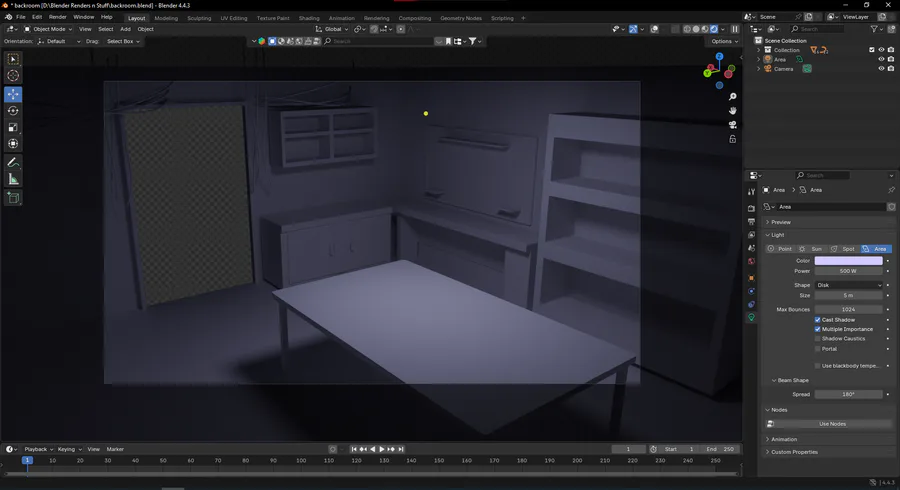This screenshot has height=490, width=900.
Task: Select the Annotate tool
Action: (x=13, y=163)
